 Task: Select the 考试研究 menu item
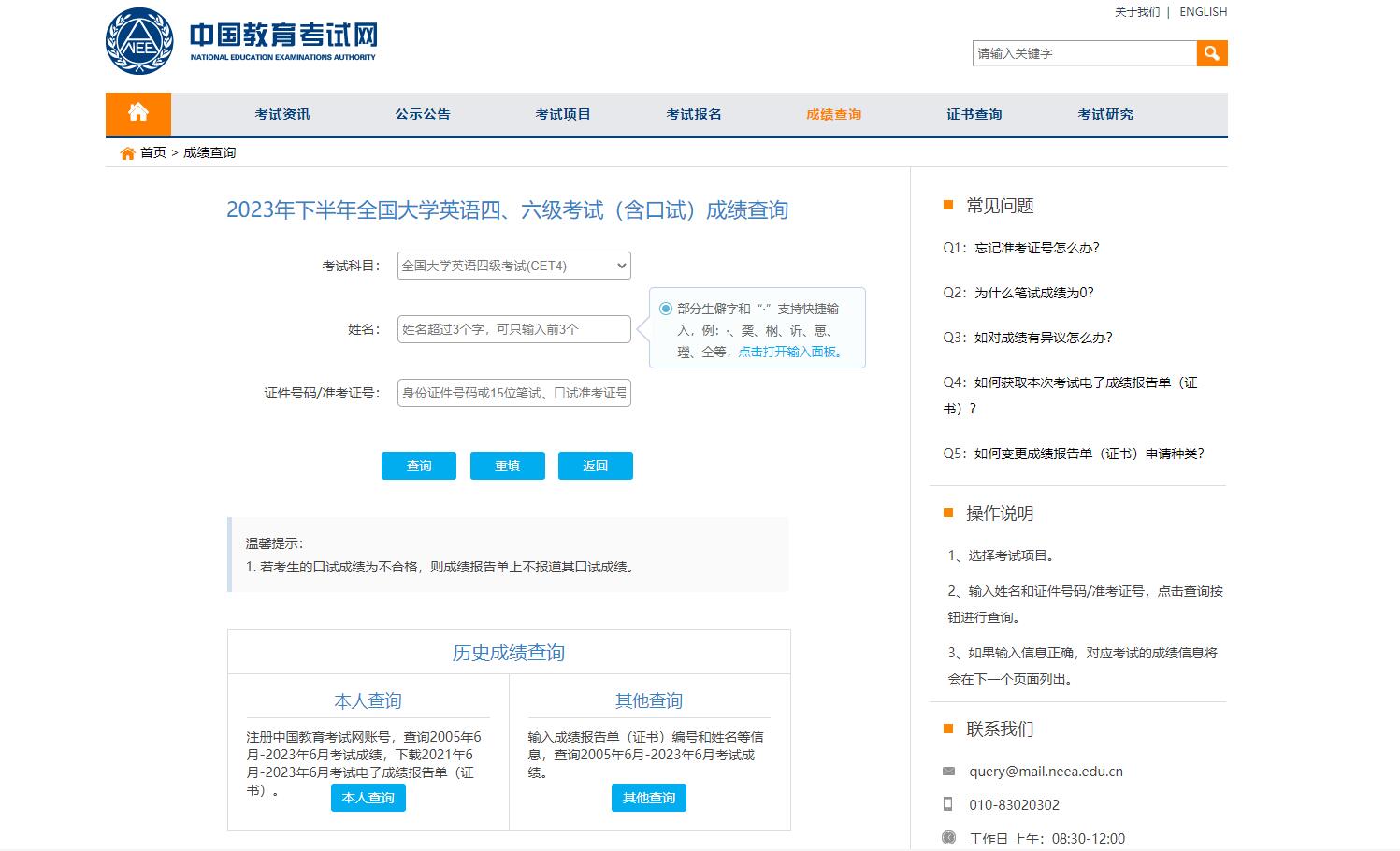1104,113
